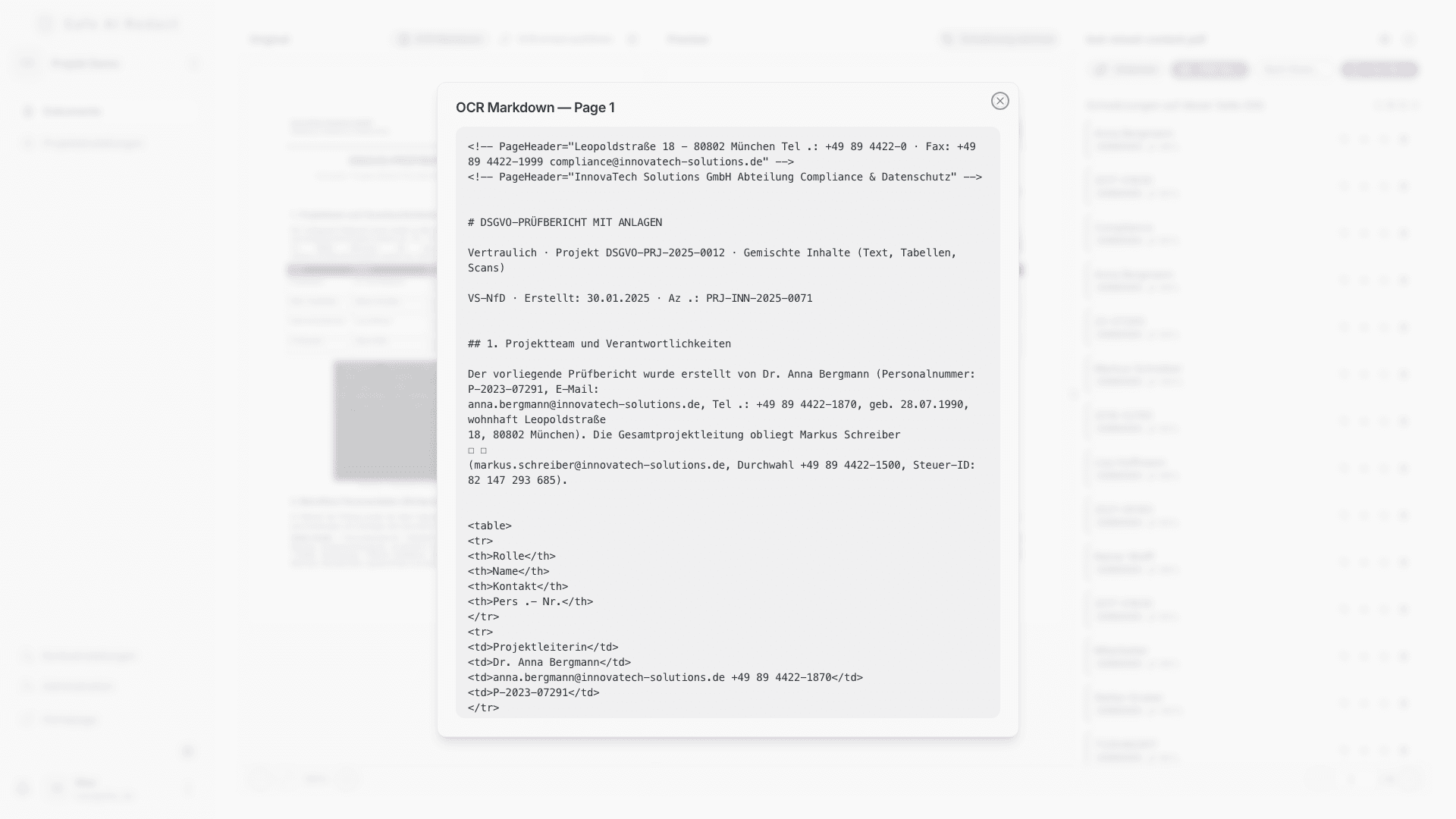
Task: Open the Preview tab in the top bar
Action: (x=687, y=39)
